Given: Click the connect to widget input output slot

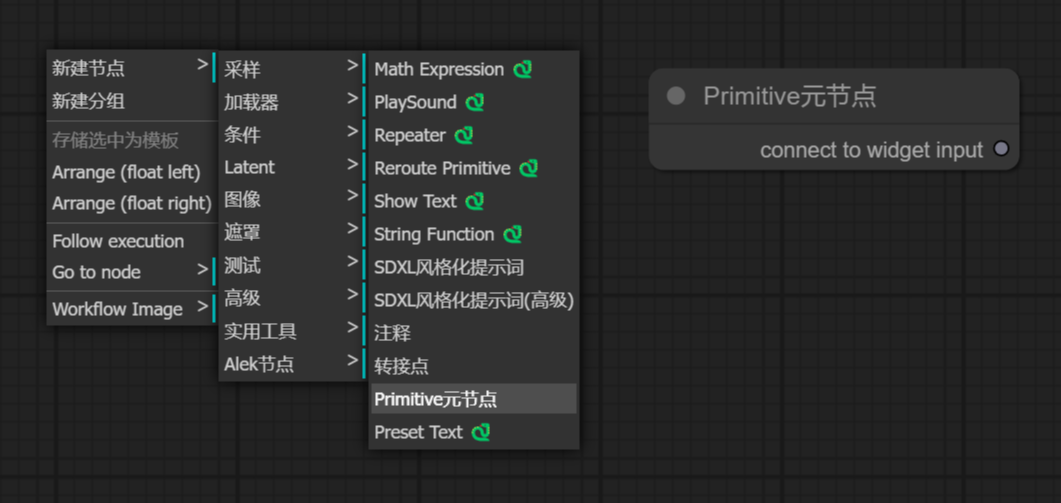Looking at the screenshot, I should [1001, 149].
